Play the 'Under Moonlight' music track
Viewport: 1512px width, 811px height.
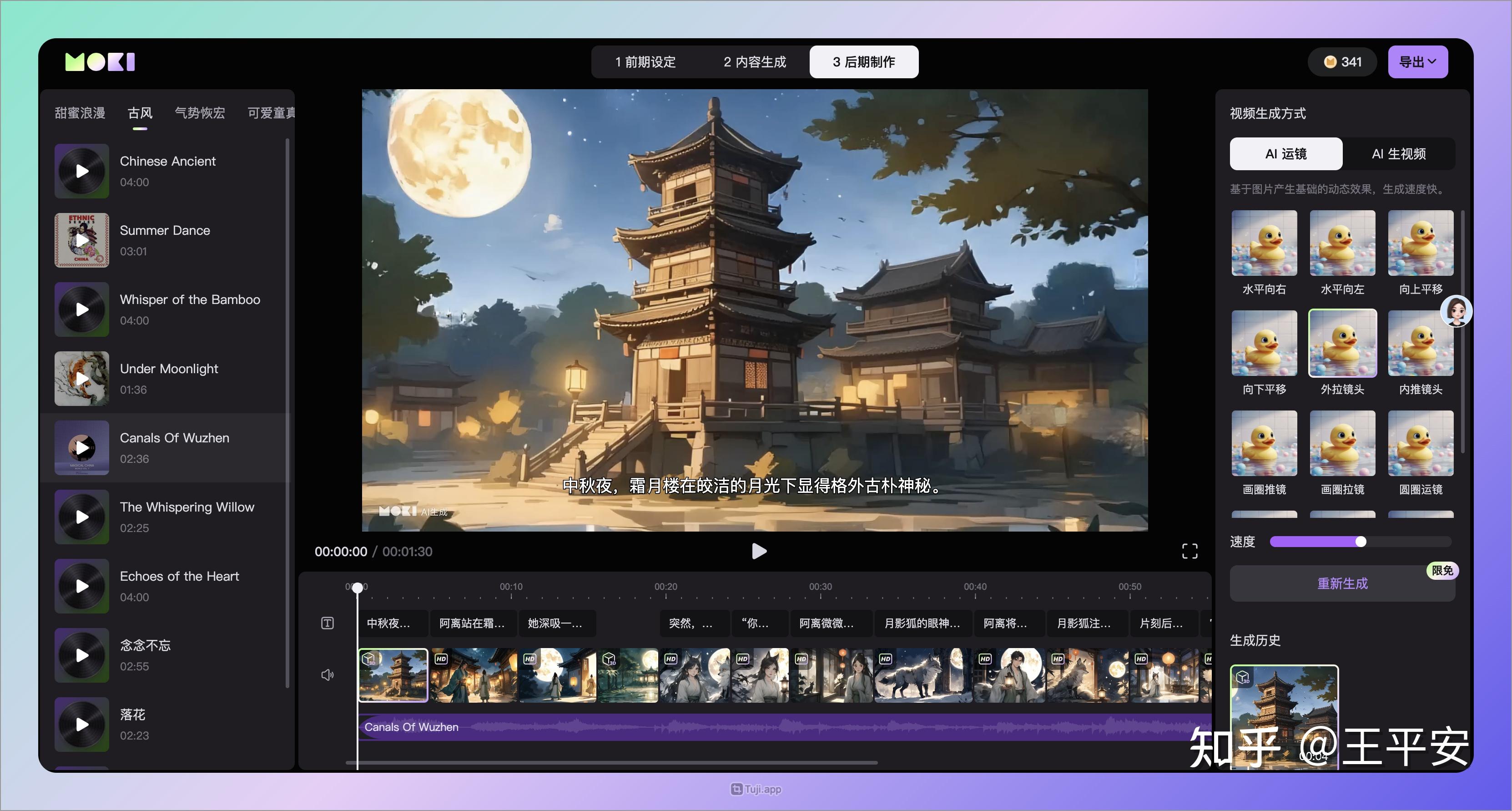81,379
